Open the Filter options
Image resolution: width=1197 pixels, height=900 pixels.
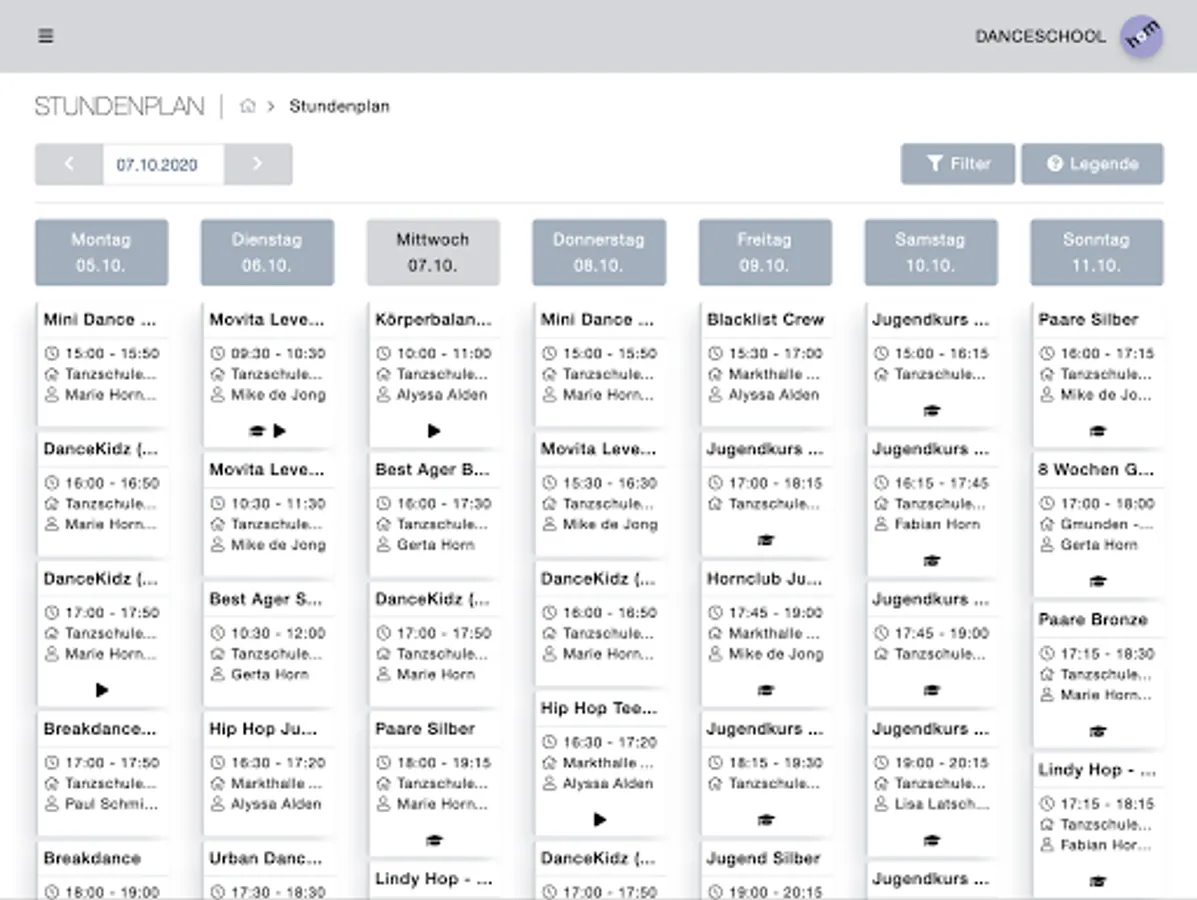tap(957, 163)
